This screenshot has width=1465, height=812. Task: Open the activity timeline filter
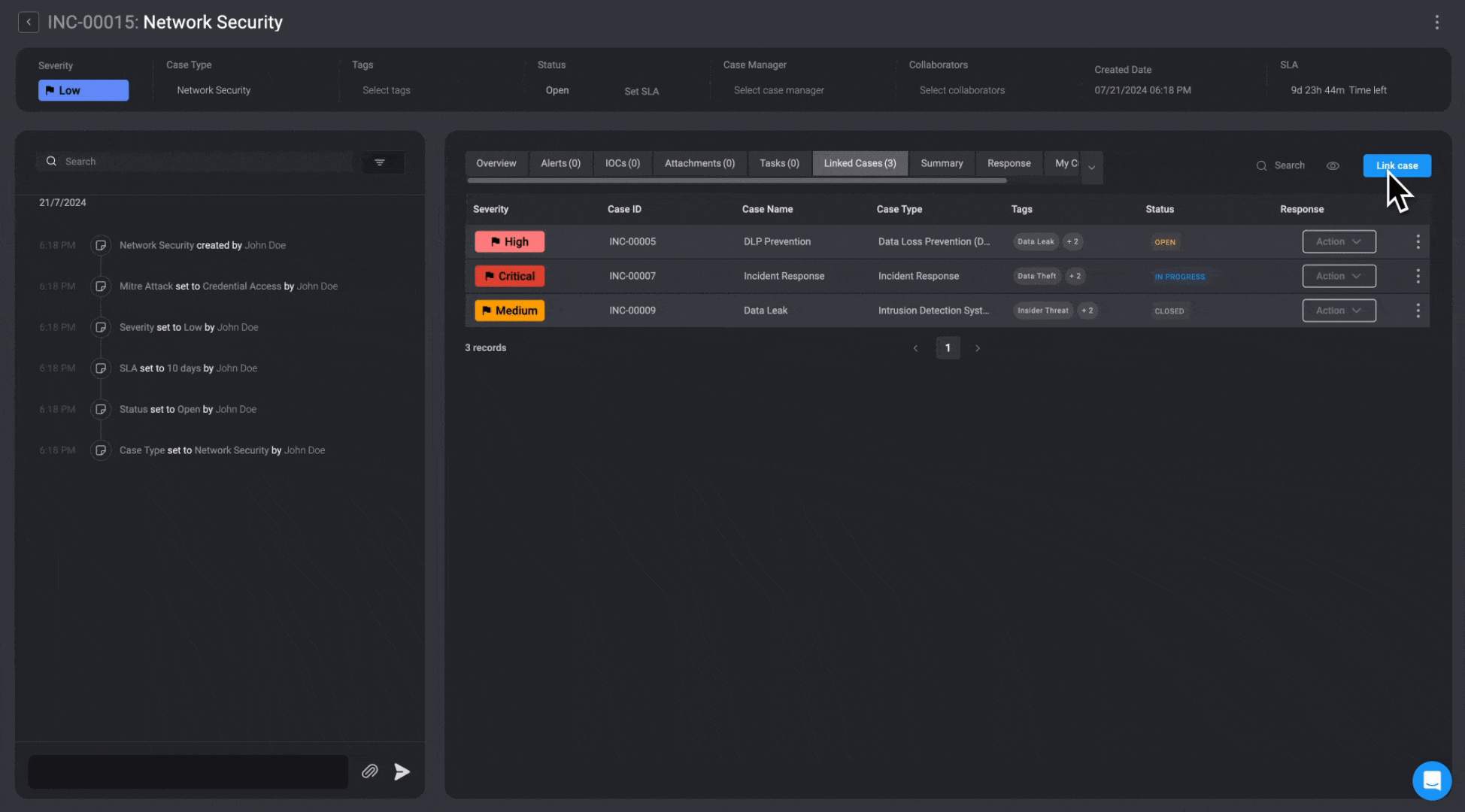pos(380,162)
